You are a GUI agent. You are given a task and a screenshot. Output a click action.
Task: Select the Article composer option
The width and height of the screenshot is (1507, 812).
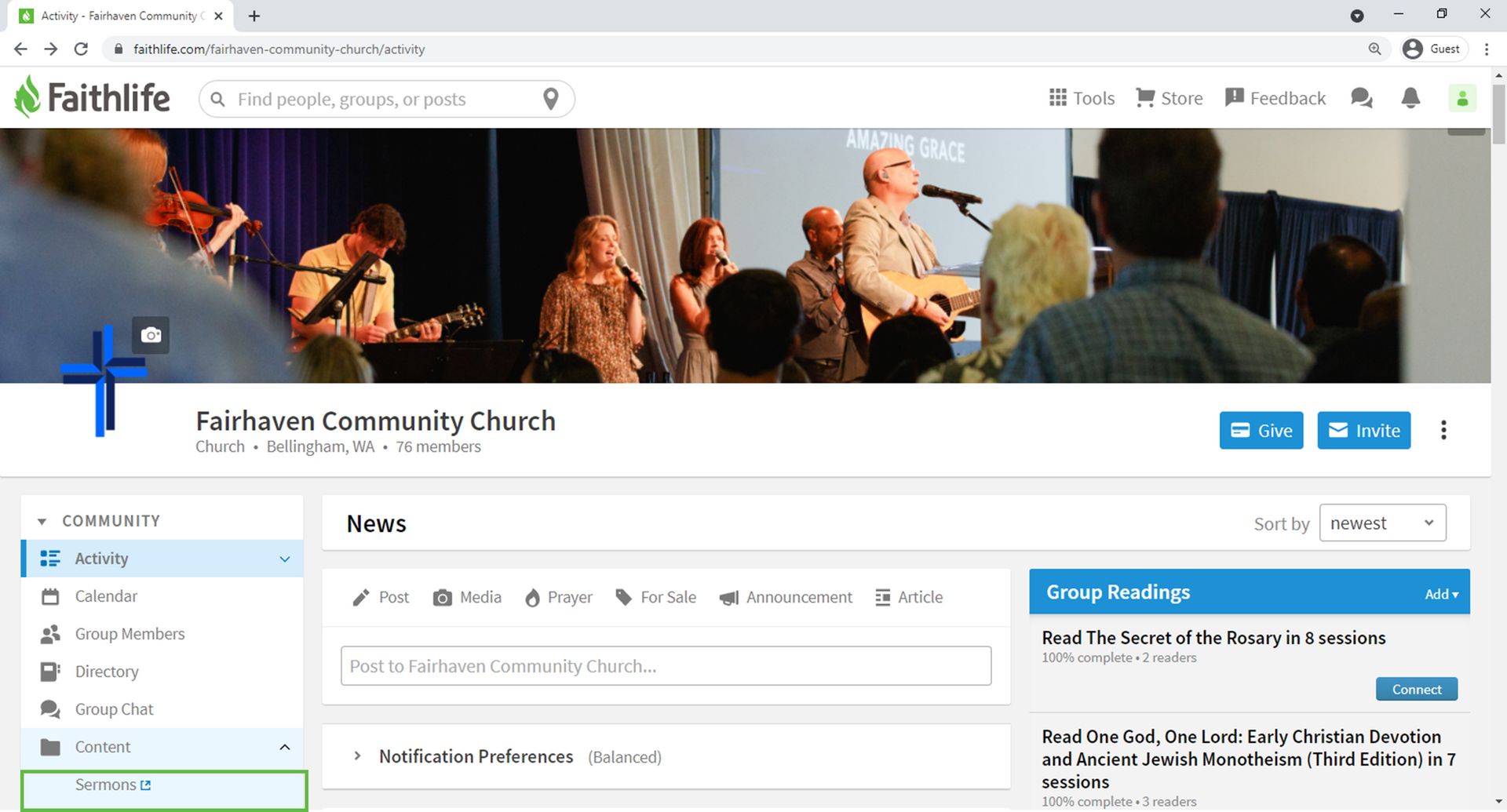[x=909, y=597]
